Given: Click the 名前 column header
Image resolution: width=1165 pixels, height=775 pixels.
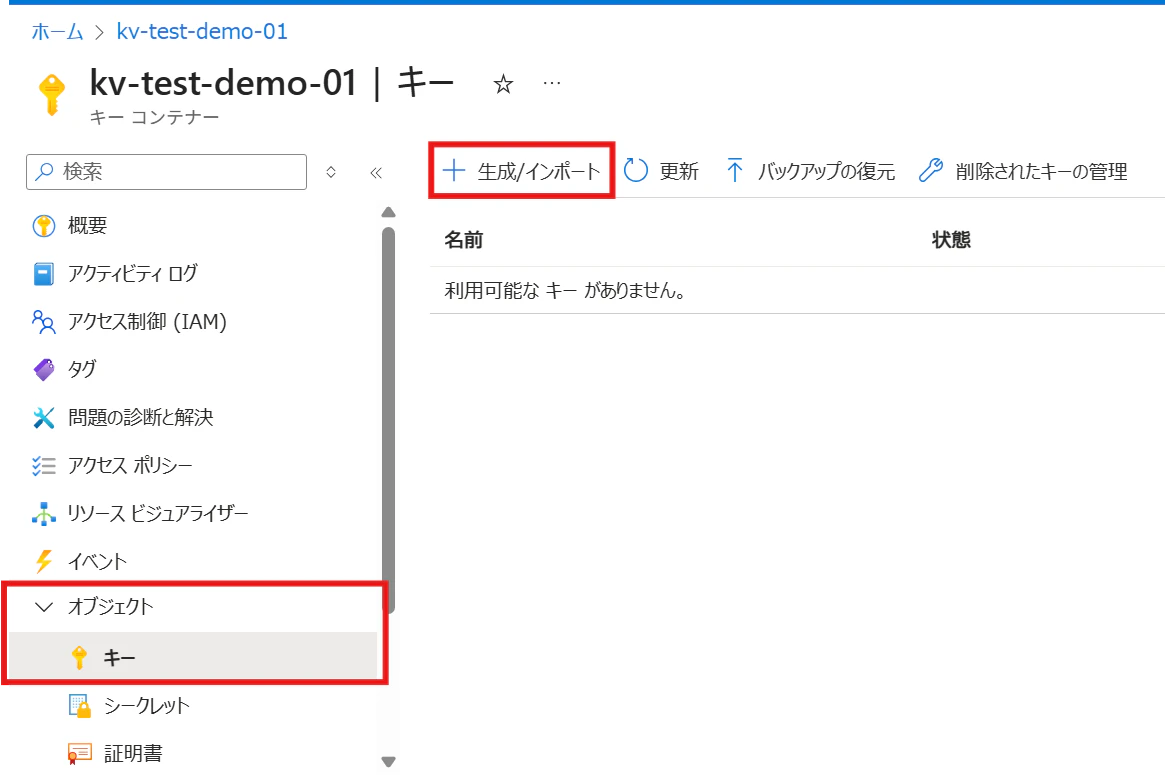Looking at the screenshot, I should pos(464,240).
